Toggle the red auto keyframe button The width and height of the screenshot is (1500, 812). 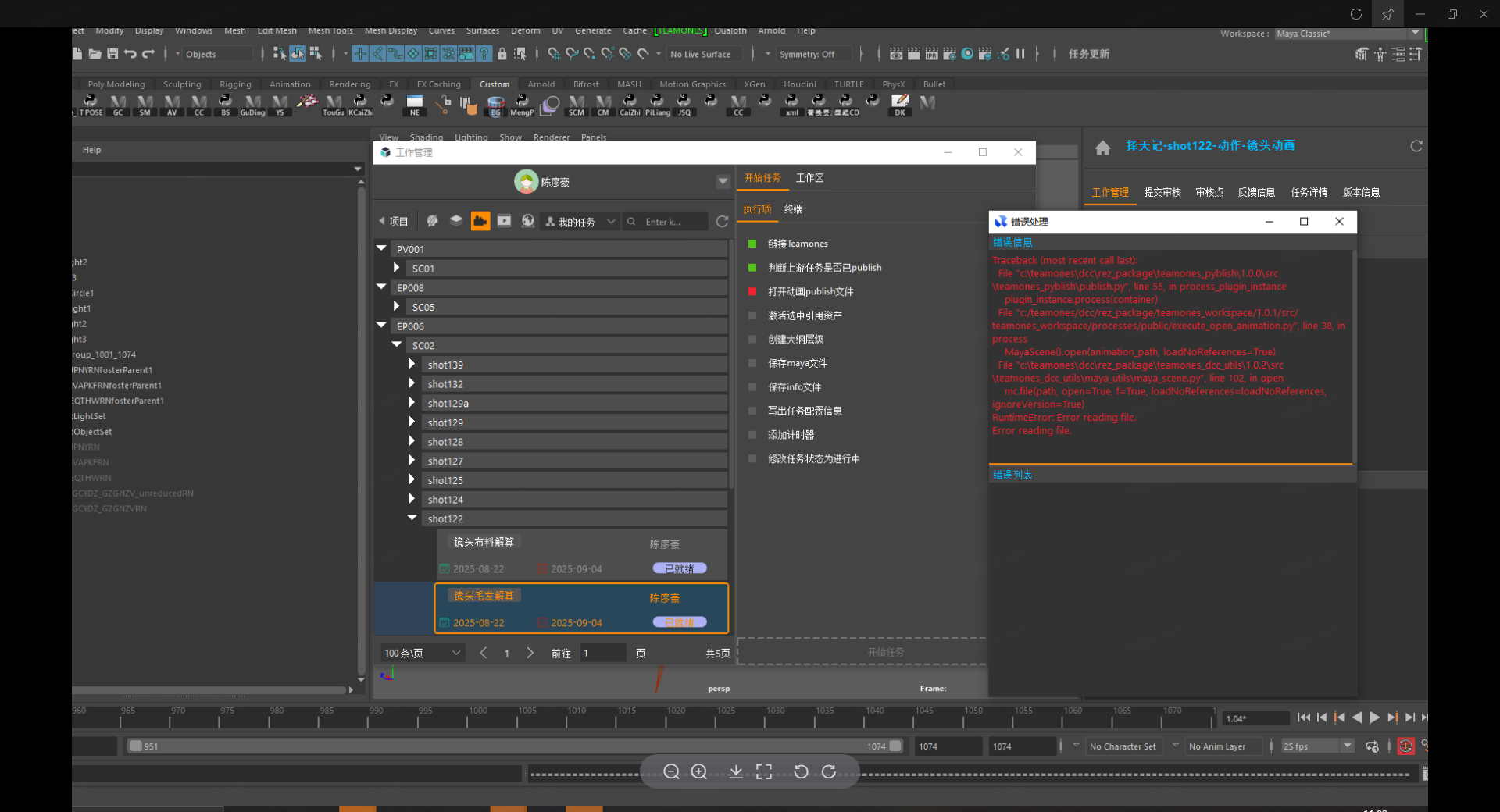pos(1405,746)
